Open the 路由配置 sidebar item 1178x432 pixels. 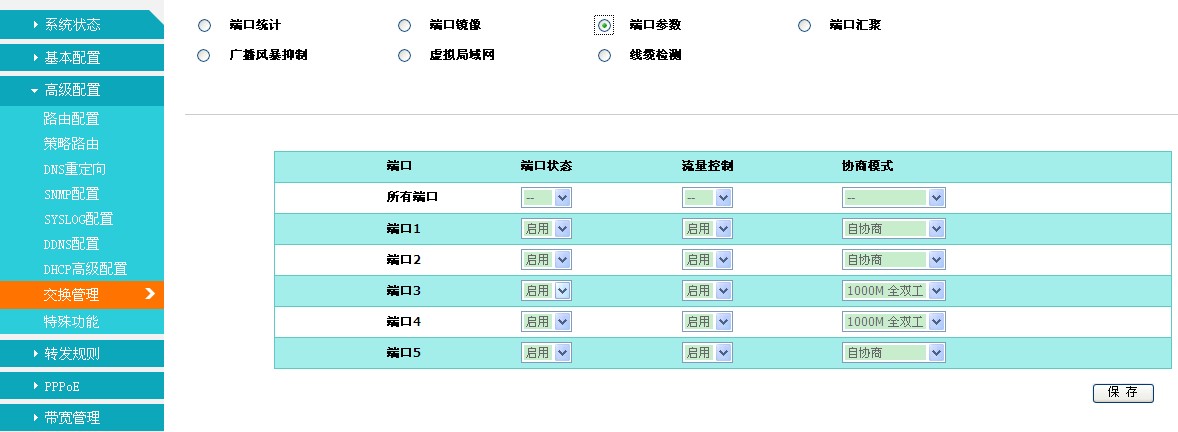click(71, 119)
